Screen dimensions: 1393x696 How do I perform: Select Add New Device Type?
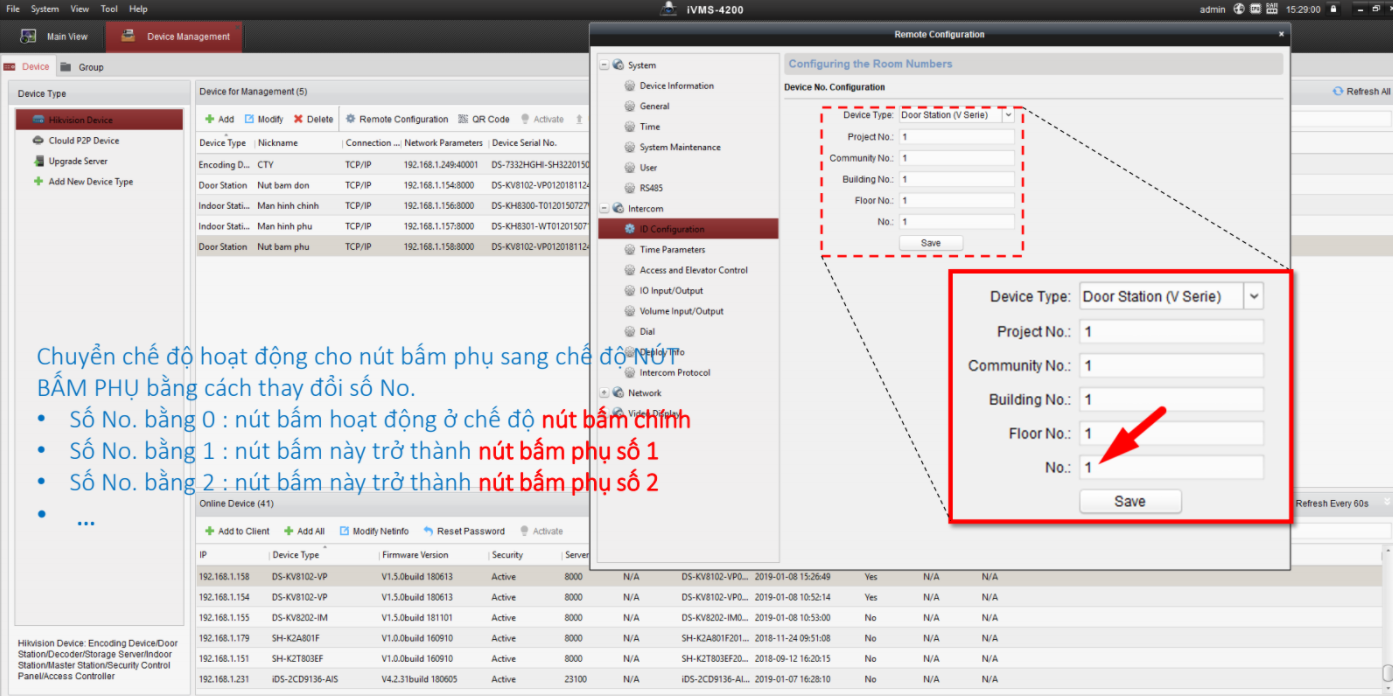pos(90,182)
